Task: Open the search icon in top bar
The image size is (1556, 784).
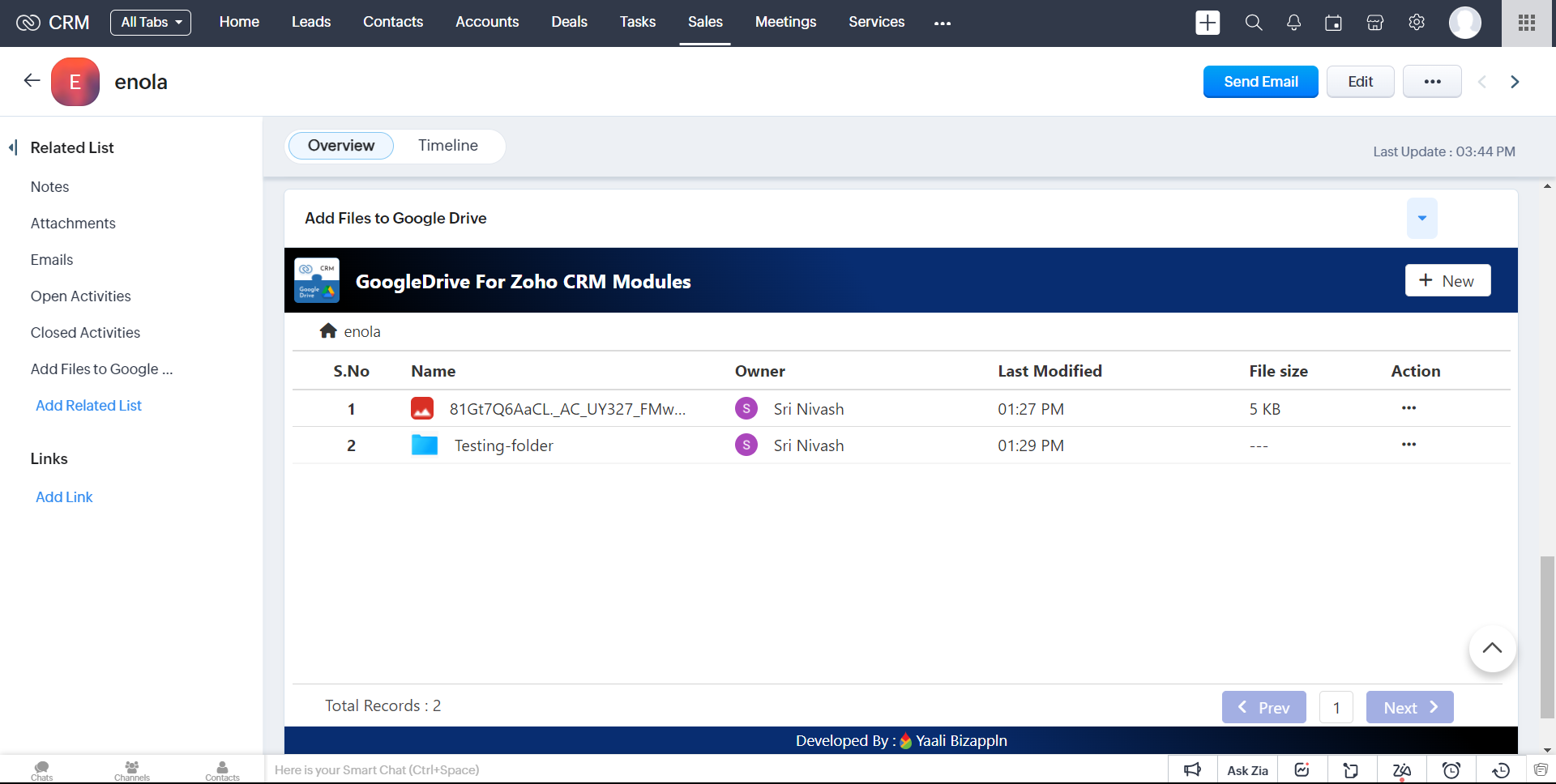Action: 1253,23
